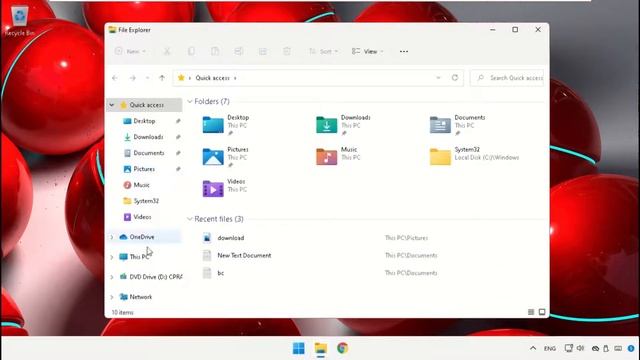The image size is (640, 360).
Task: Expand the Network tree node
Action: tap(112, 297)
